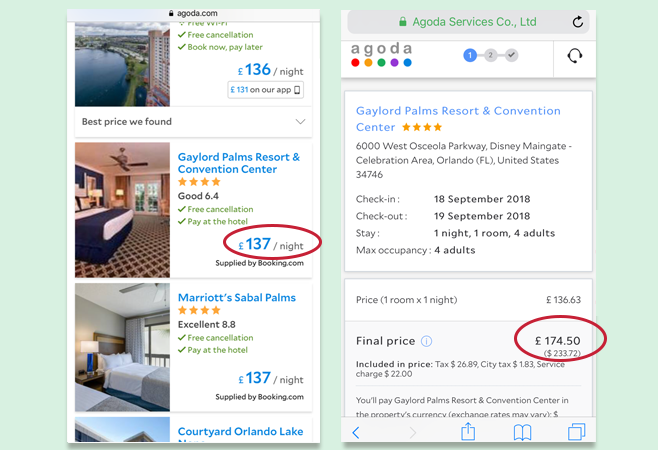Tap the hotel address '6000 West Osceola Parkway'
This screenshot has width=658, height=450.
click(464, 160)
